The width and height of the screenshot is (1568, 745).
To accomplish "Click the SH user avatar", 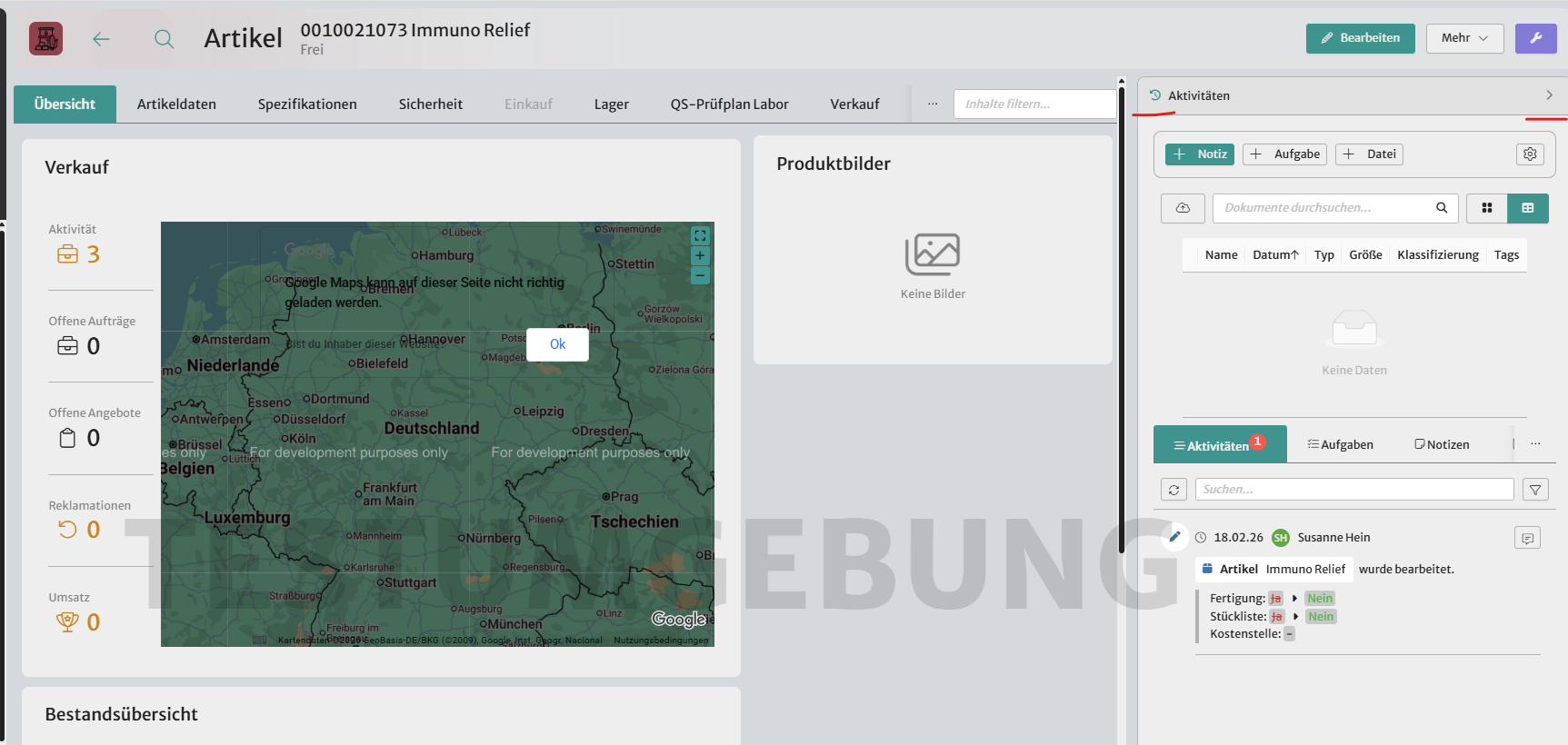I will click(1281, 538).
